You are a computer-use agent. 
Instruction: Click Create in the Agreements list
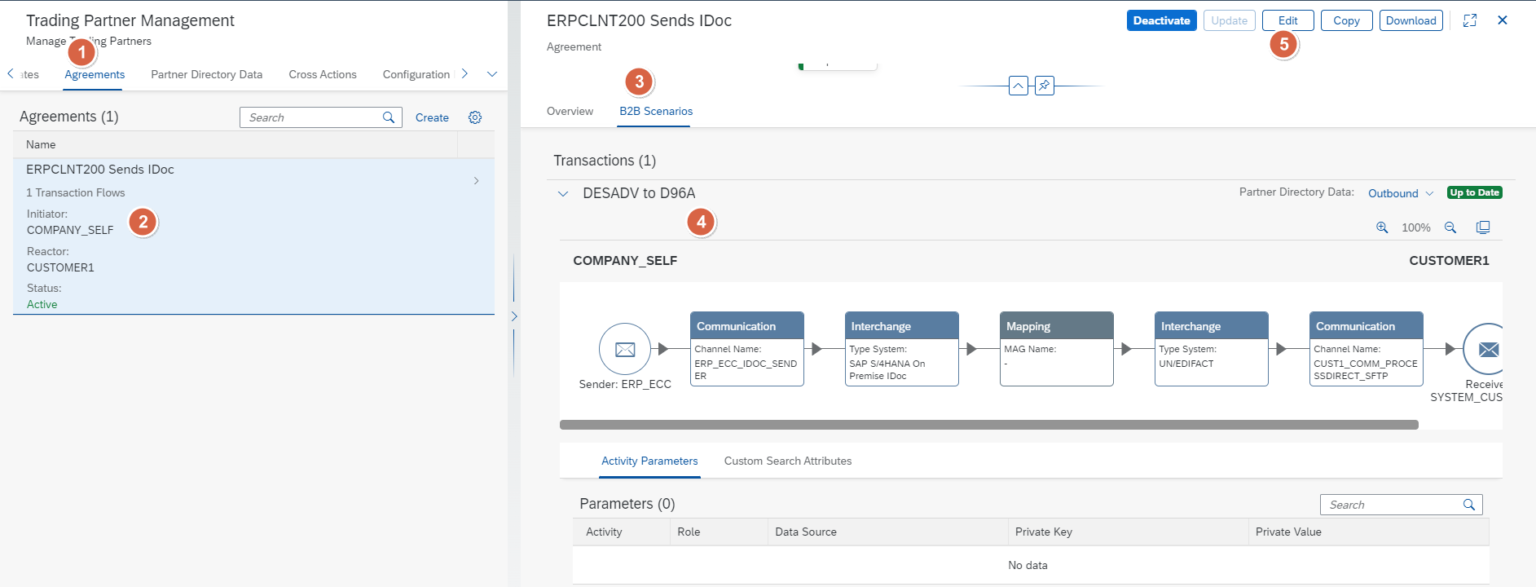(432, 117)
